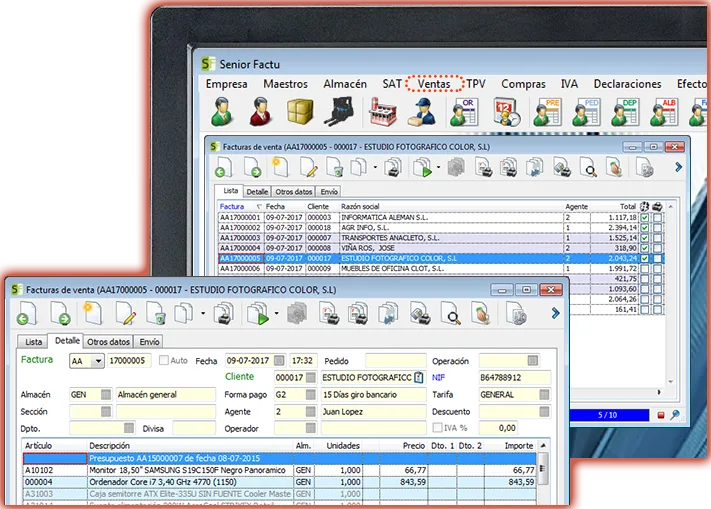The width and height of the screenshot is (711, 509).
Task: Open the ALB delivery notes icon
Action: click(664, 112)
